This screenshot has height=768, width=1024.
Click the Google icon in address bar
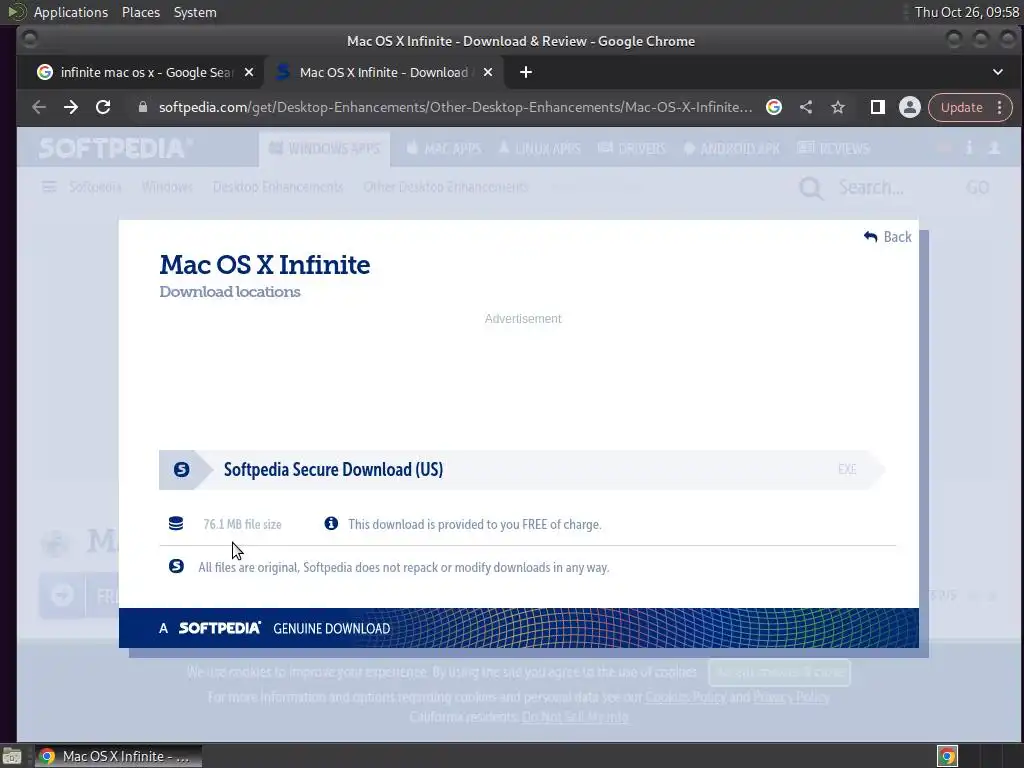click(774, 107)
